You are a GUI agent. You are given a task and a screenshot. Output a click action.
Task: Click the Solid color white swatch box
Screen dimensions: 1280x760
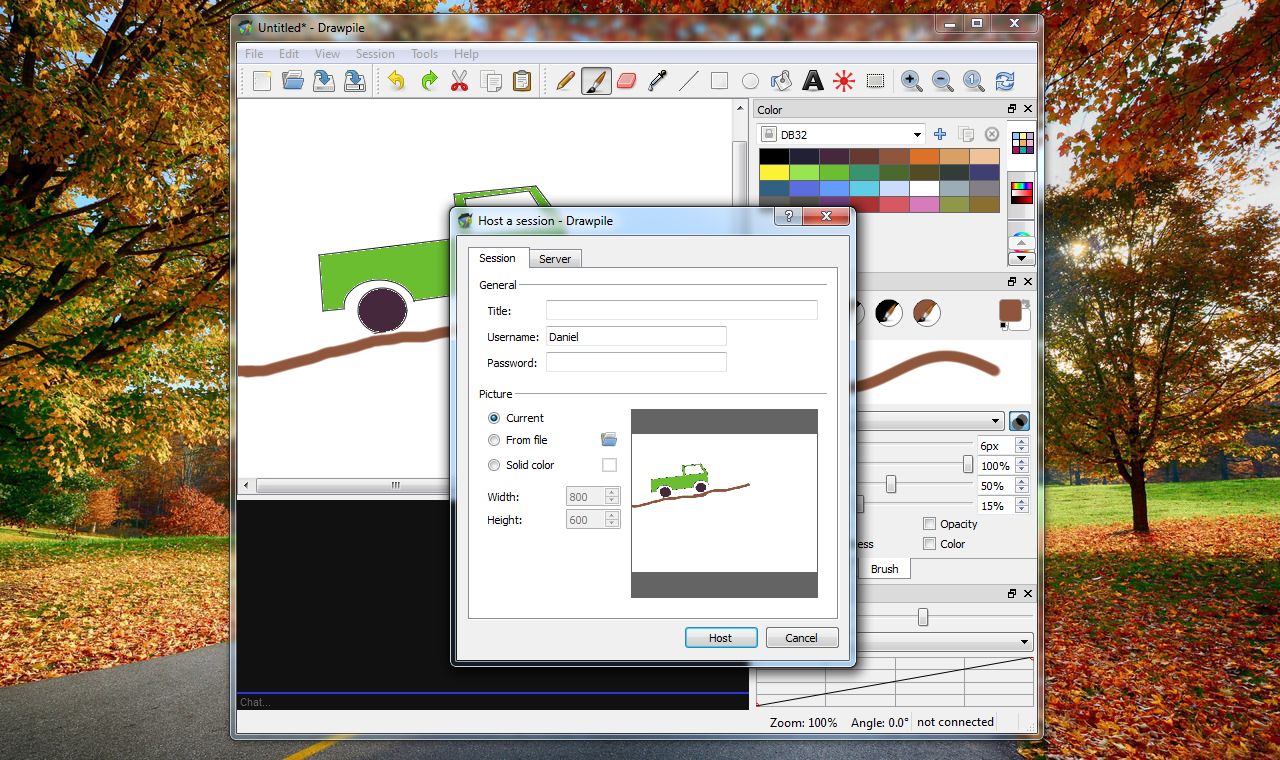click(609, 465)
